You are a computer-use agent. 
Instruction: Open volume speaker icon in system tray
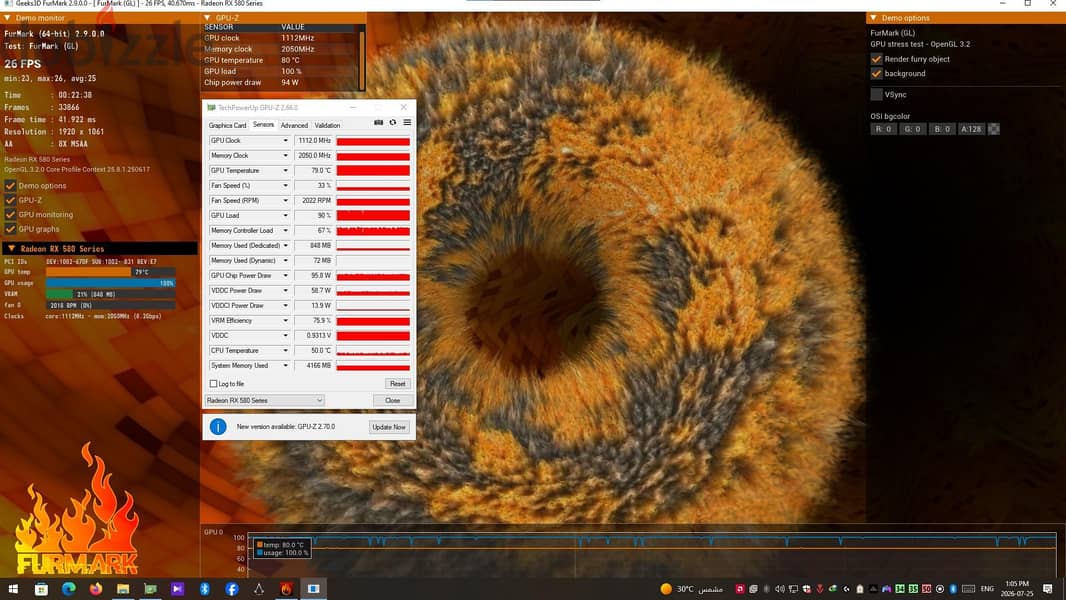[780, 589]
